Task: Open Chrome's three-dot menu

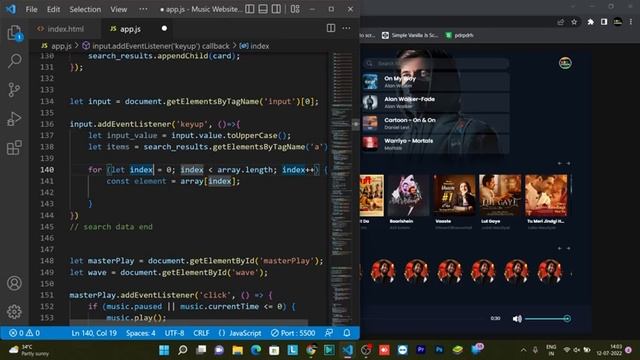Action: (631, 22)
